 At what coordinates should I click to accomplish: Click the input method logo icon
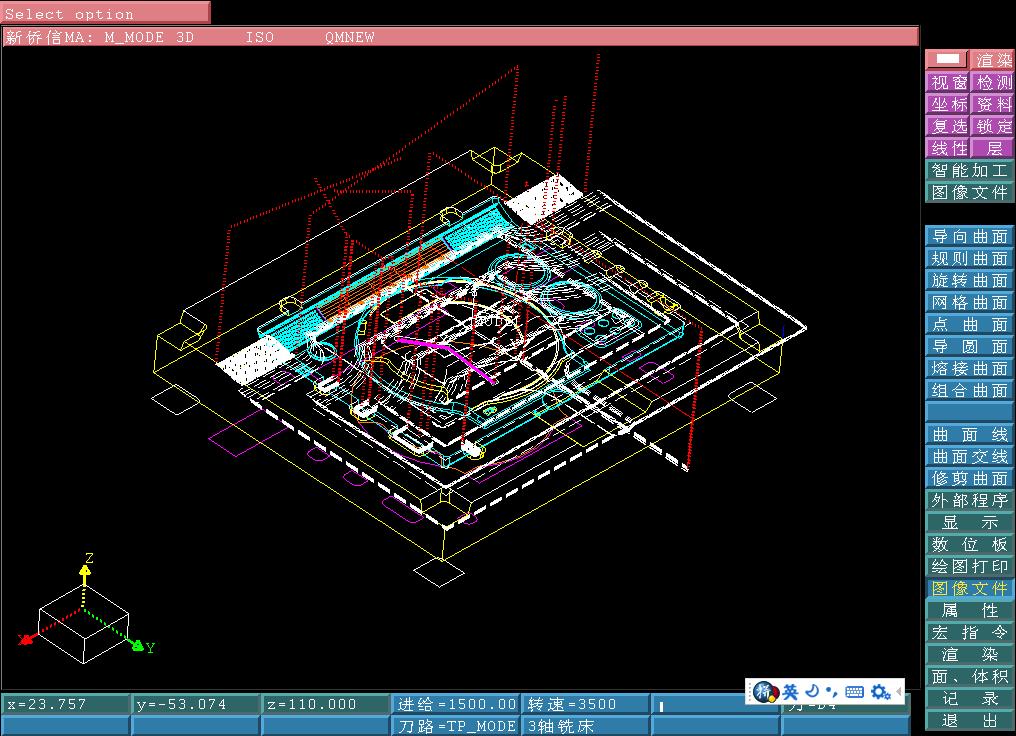(766, 691)
